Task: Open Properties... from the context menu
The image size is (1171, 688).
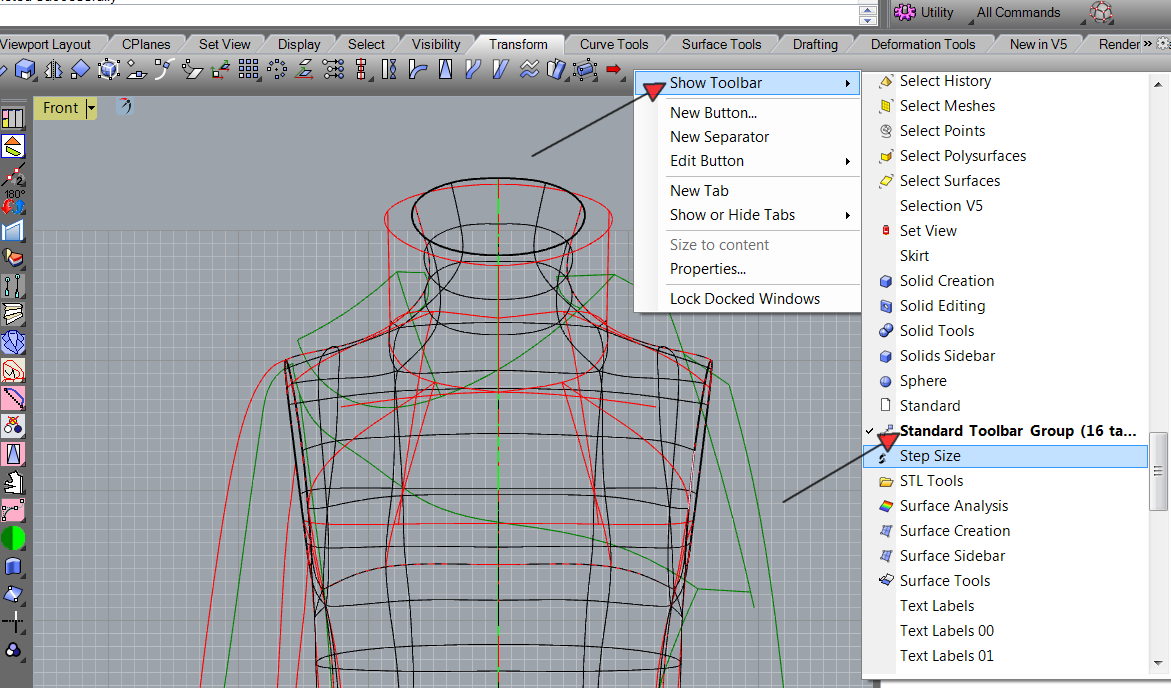Action: (708, 269)
